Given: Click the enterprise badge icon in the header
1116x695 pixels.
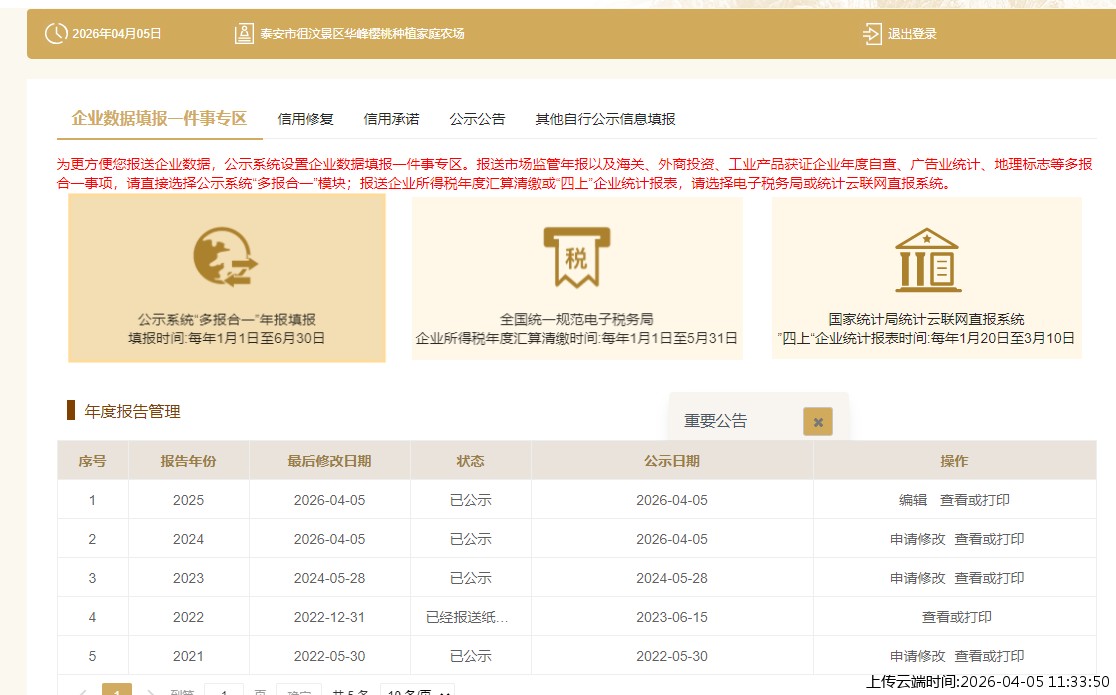Looking at the screenshot, I should click(x=244, y=33).
